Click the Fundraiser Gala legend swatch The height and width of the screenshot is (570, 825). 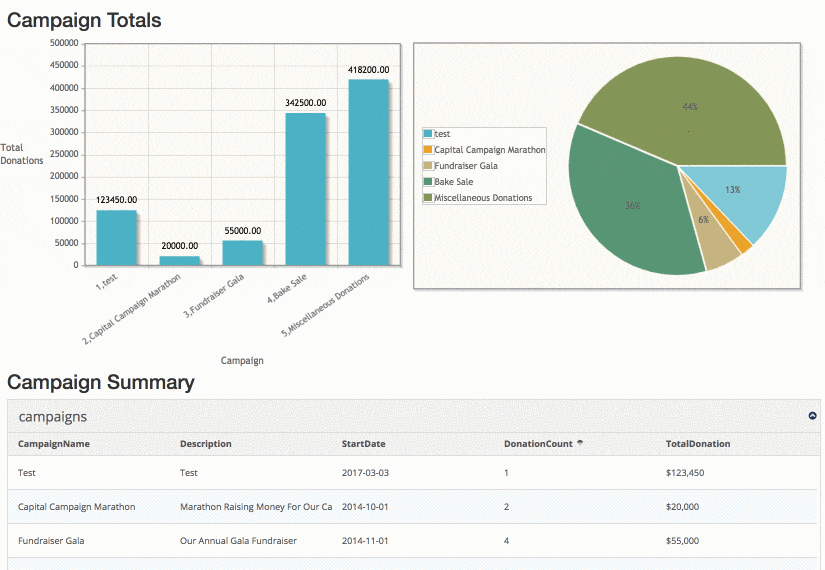pos(428,165)
